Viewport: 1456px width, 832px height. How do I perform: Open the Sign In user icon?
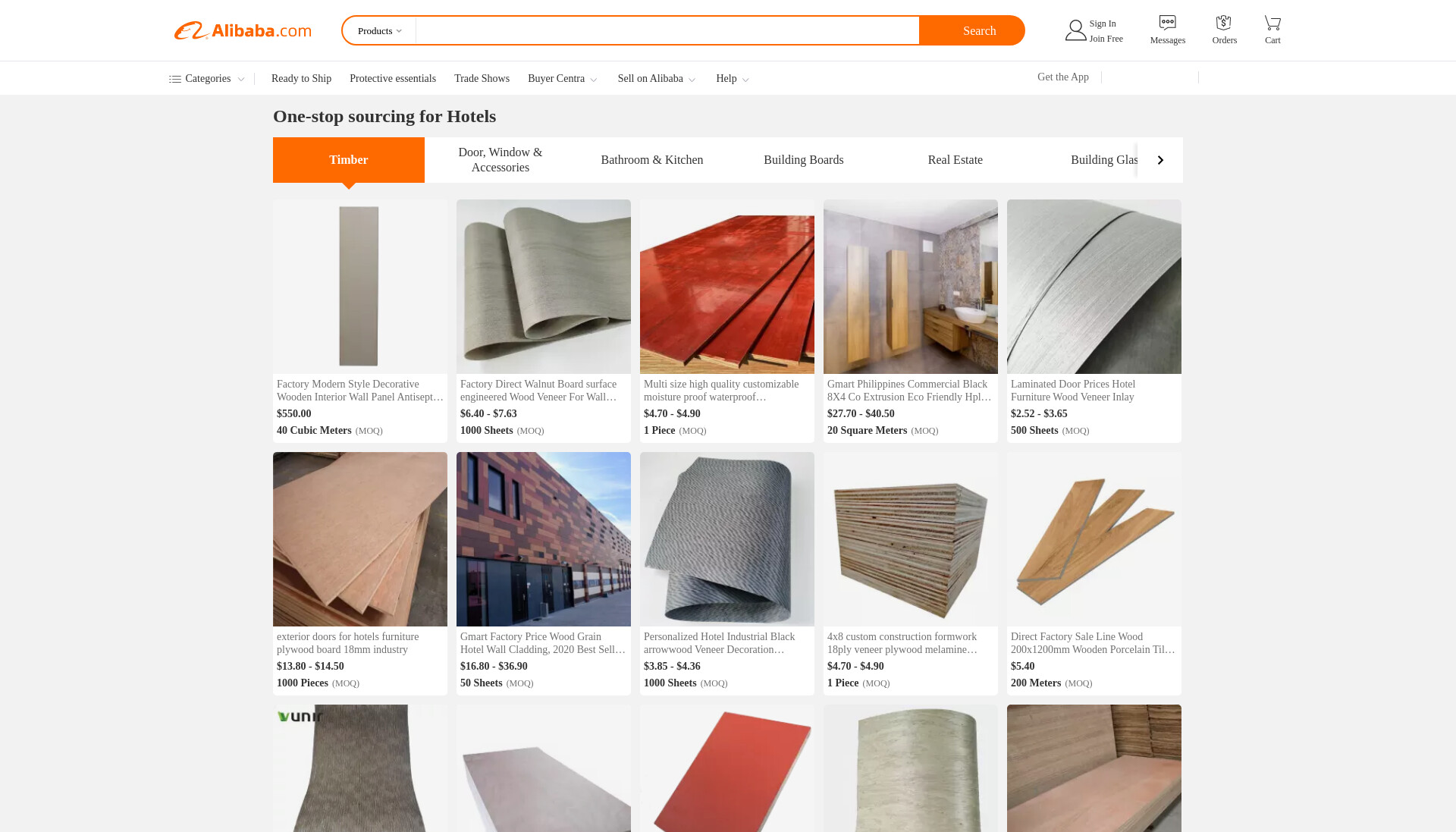[1075, 30]
